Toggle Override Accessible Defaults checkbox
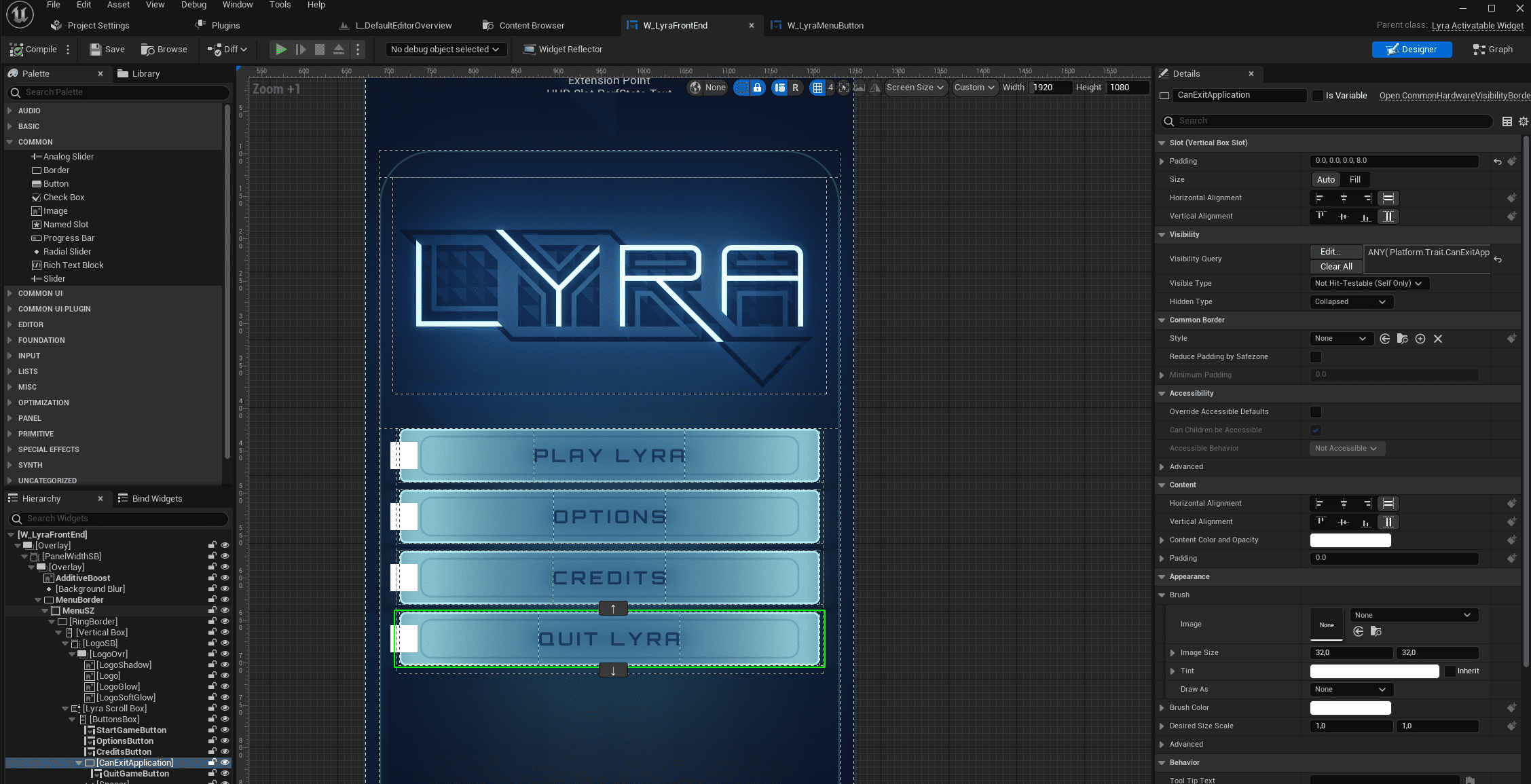The image size is (1531, 784). point(1316,412)
